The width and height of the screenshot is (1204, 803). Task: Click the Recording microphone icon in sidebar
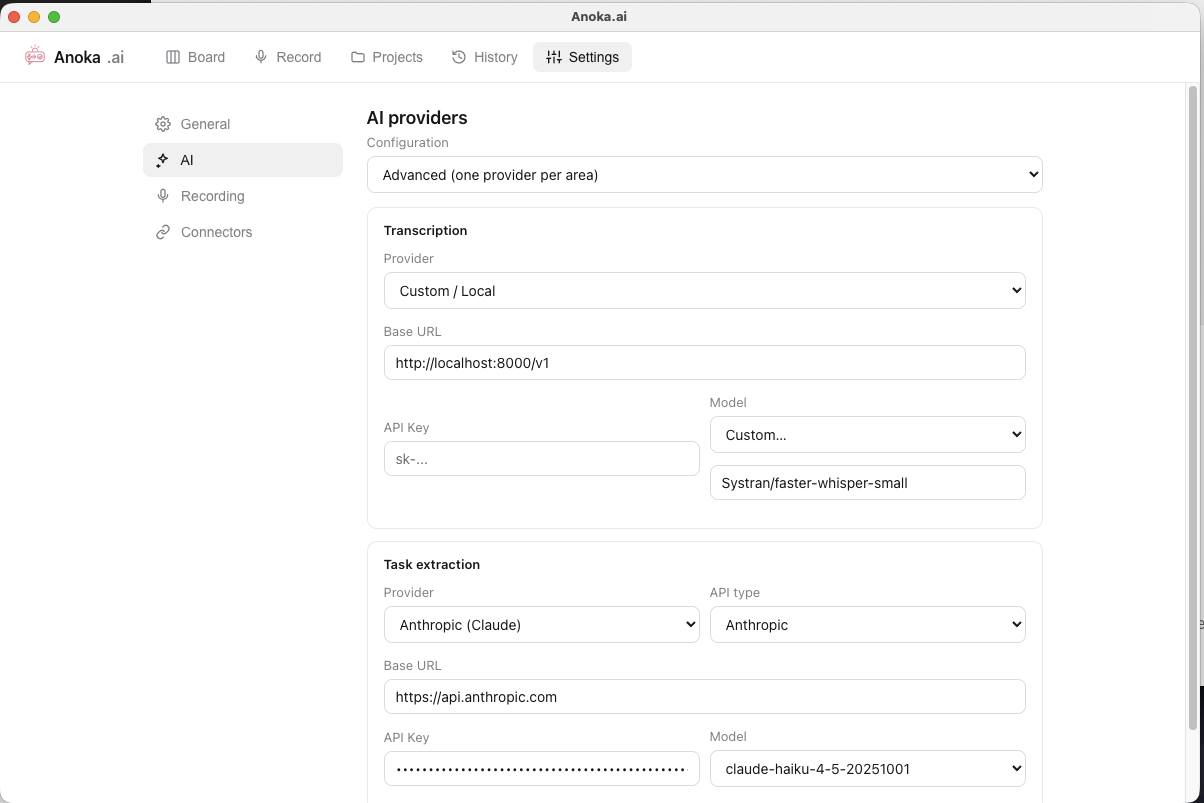coord(163,196)
